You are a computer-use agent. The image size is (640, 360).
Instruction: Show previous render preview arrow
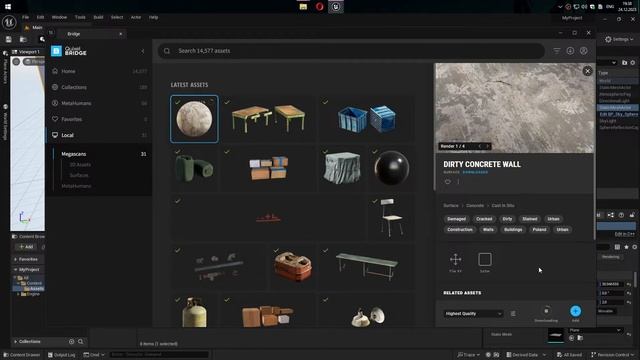point(480,146)
